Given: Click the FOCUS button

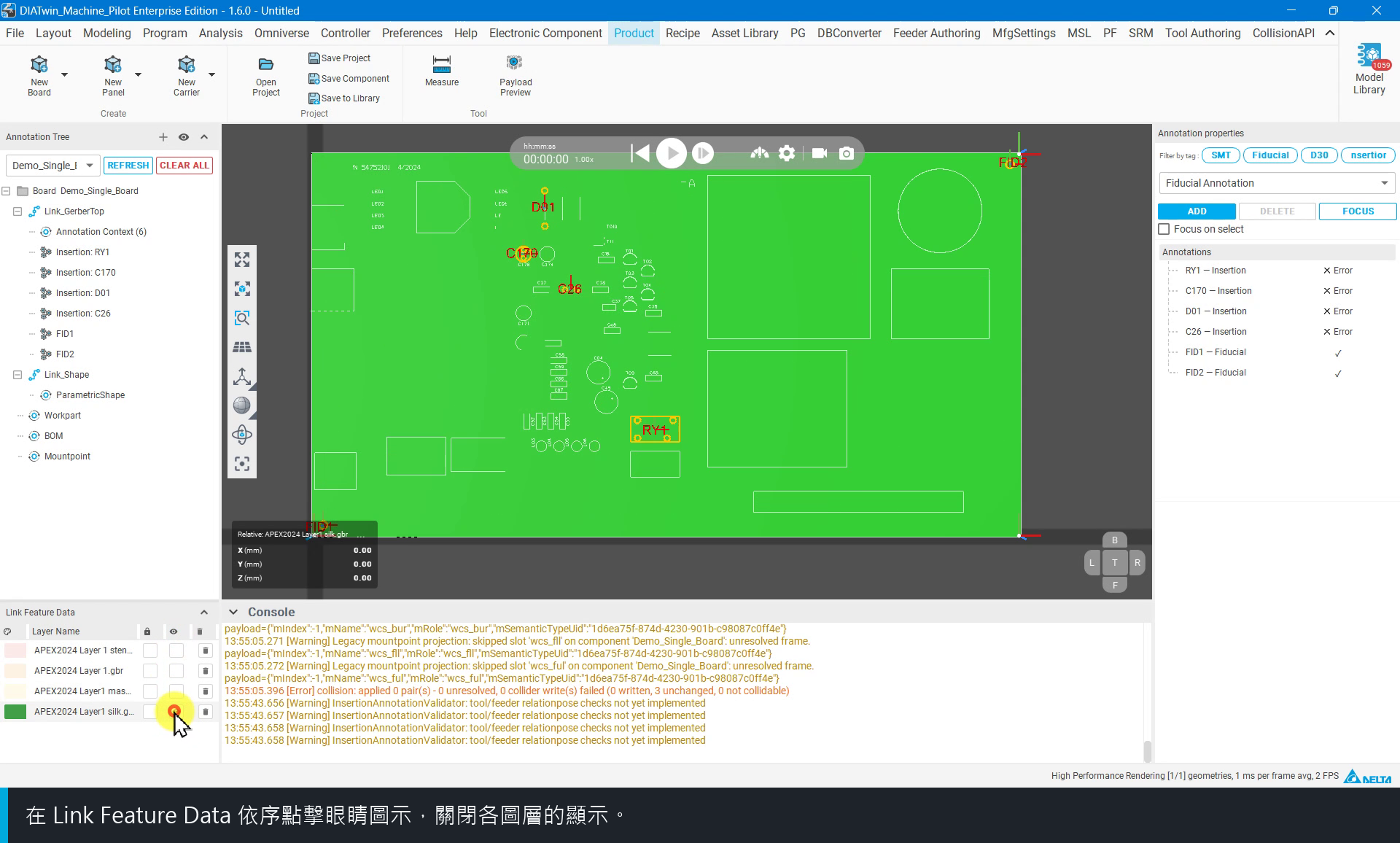Looking at the screenshot, I should [1358, 211].
